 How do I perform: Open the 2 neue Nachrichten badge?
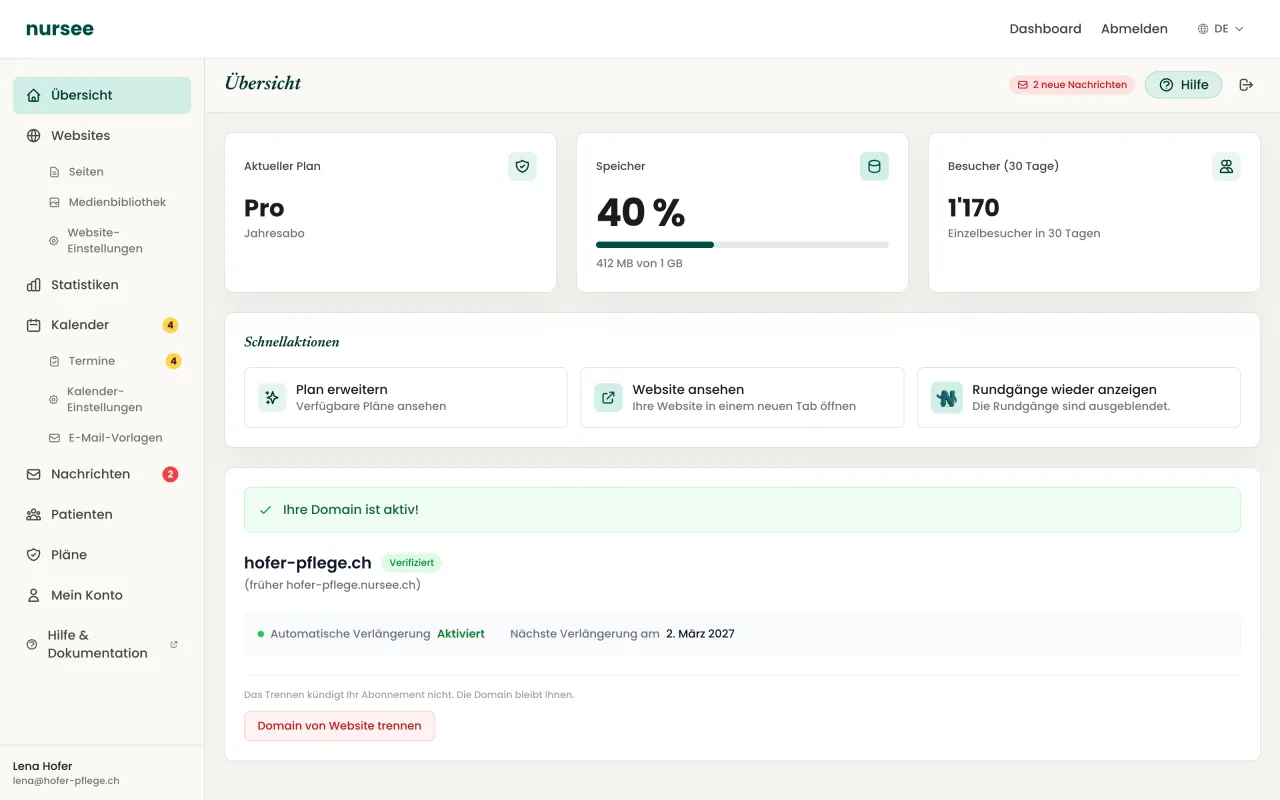click(1072, 85)
